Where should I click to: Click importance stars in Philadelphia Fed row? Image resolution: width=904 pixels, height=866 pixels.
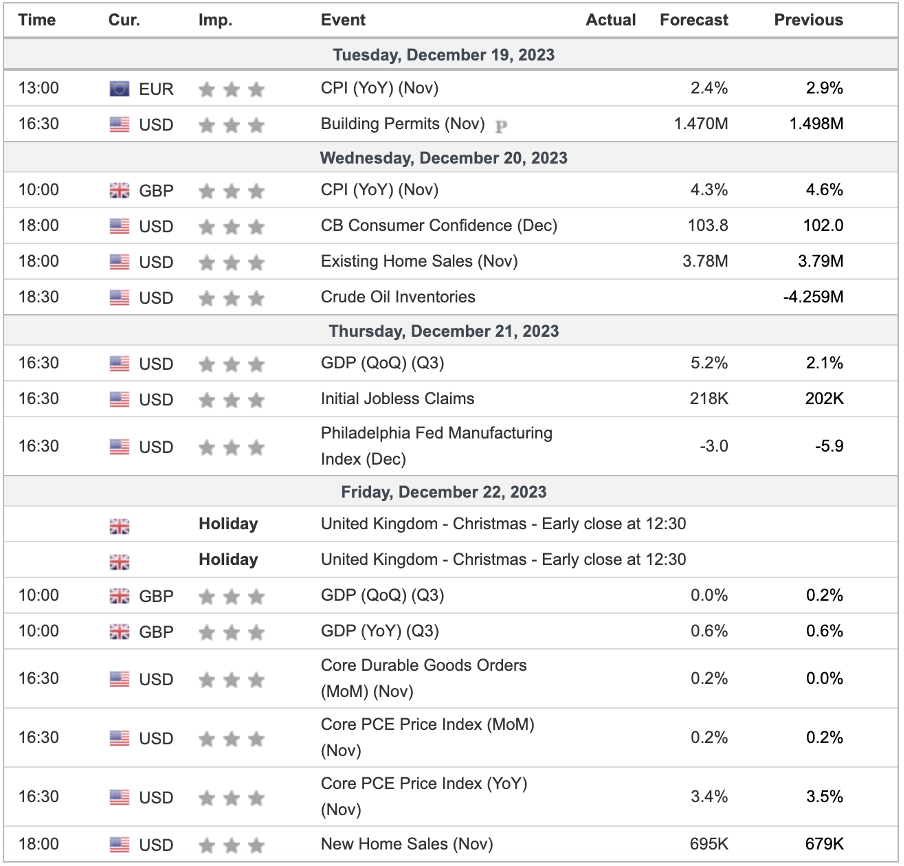(x=231, y=447)
